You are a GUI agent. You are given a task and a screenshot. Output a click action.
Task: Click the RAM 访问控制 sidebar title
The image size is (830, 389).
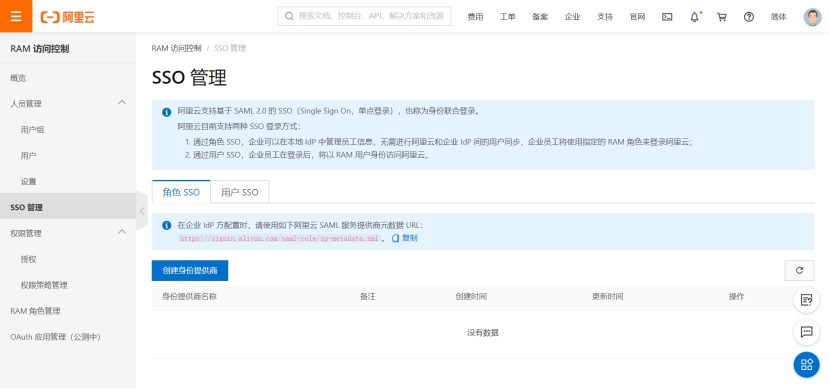pyautogui.click(x=40, y=49)
